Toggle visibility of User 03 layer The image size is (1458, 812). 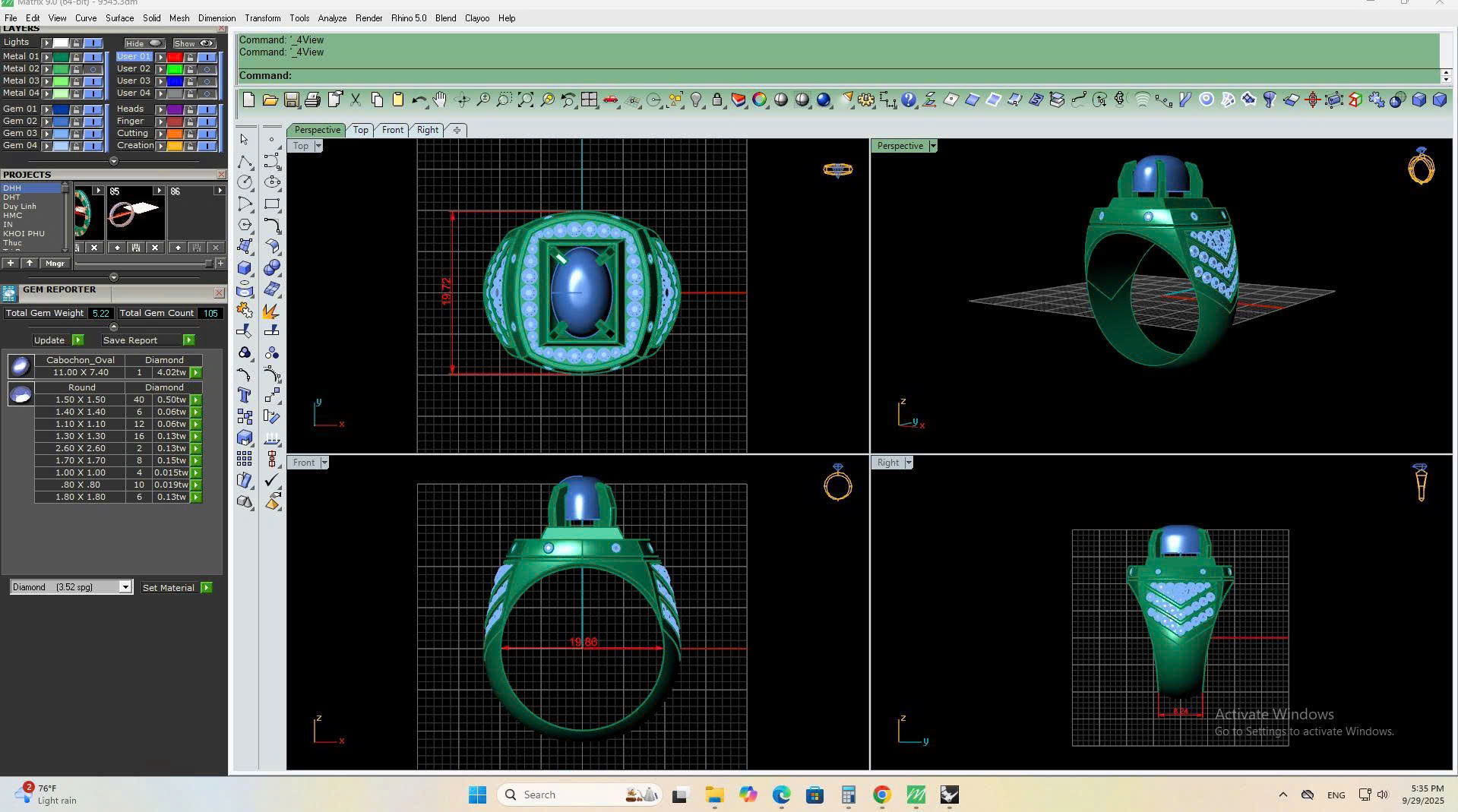207,81
